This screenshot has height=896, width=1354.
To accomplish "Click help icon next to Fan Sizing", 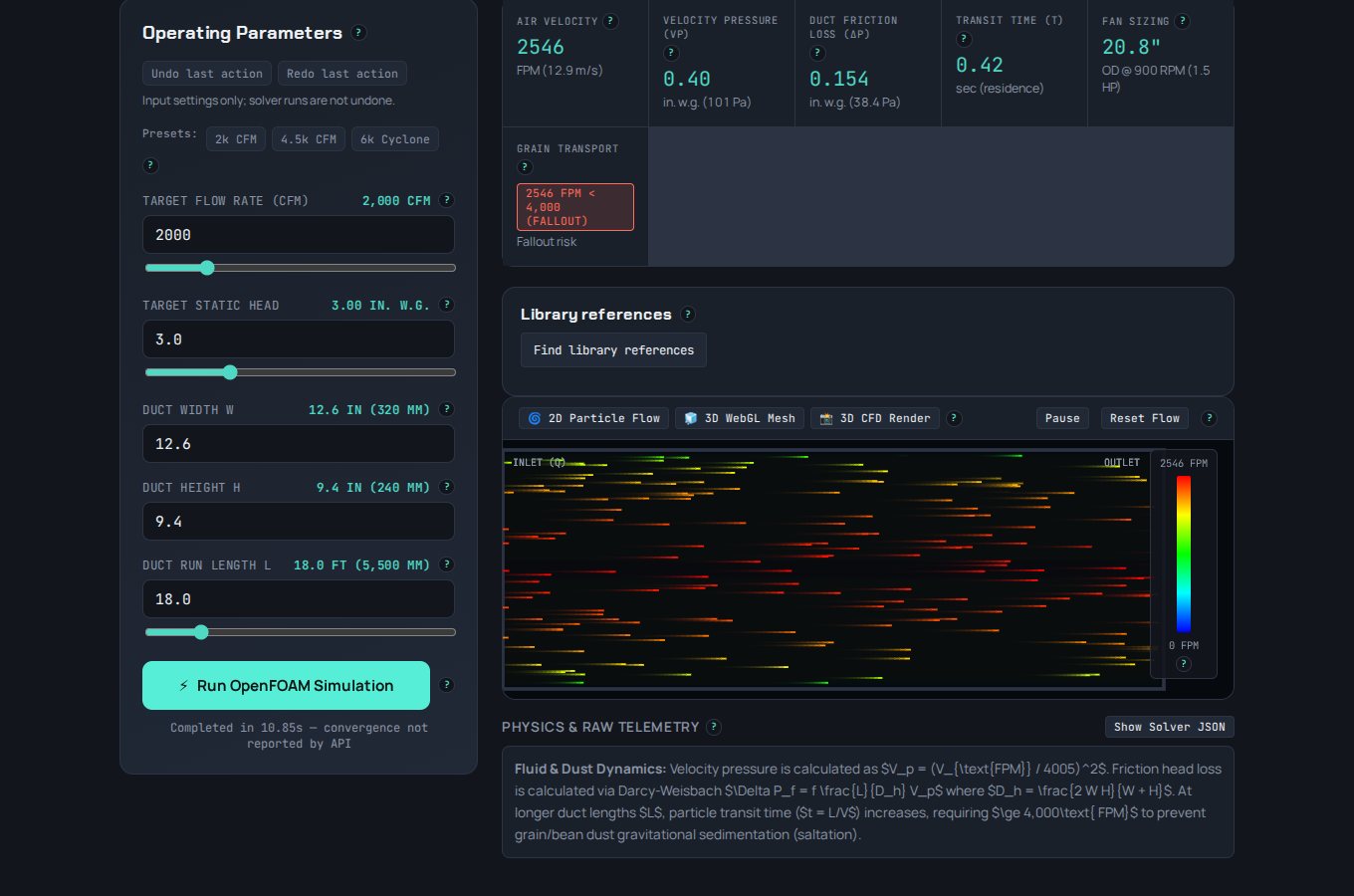I will click(x=1183, y=21).
